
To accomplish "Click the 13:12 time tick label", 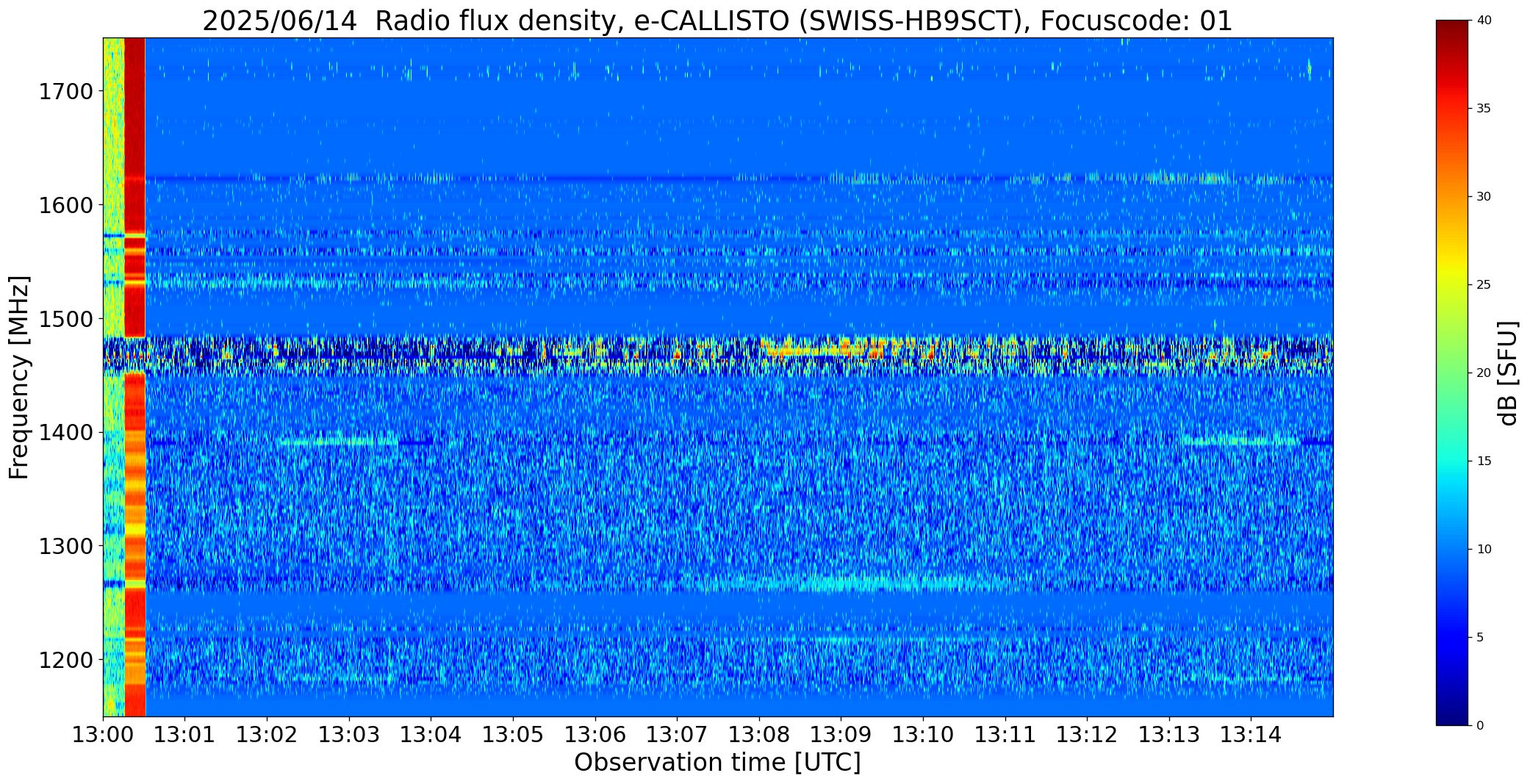I will click(x=1087, y=734).
